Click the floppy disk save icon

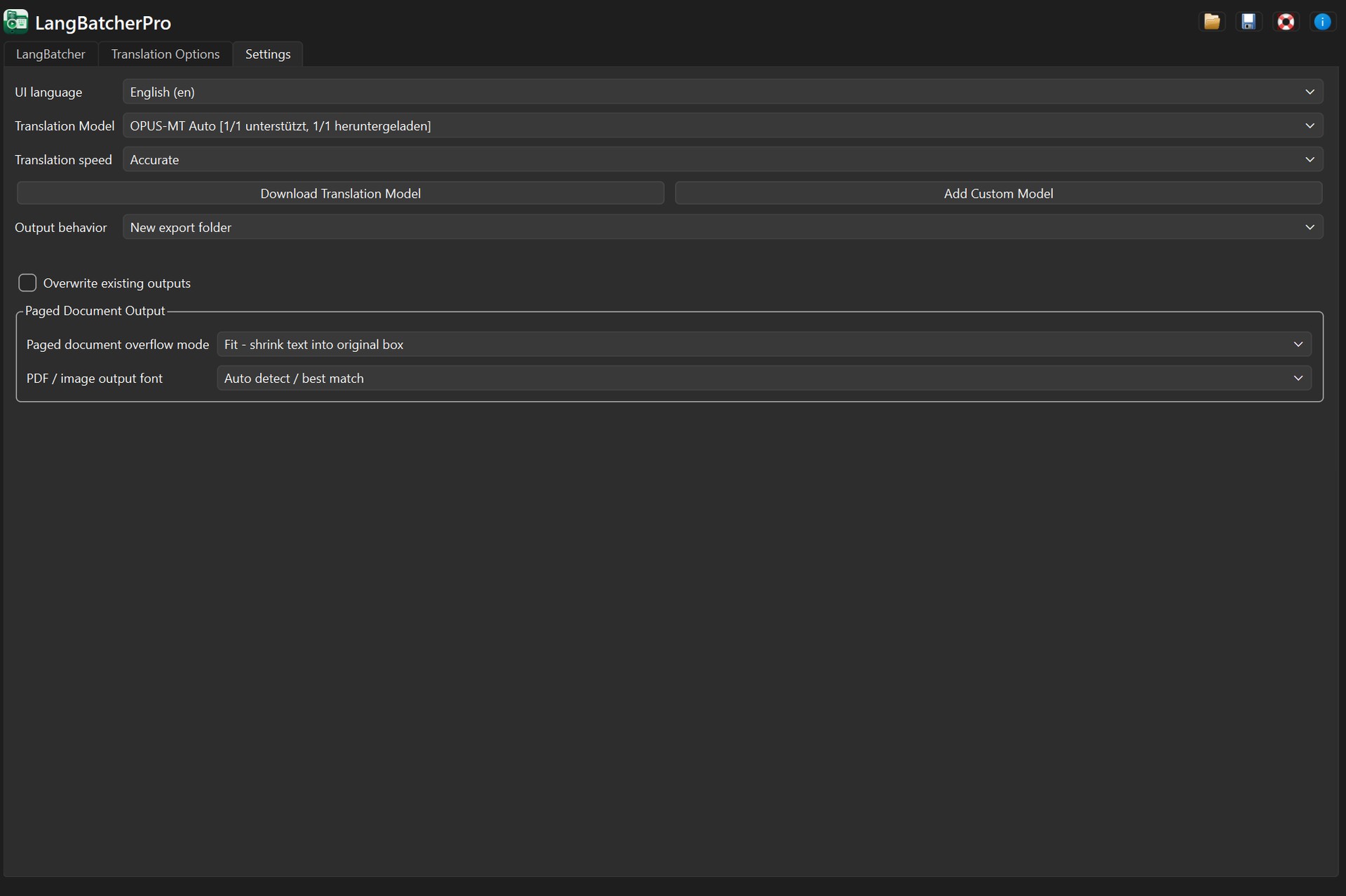click(1248, 22)
